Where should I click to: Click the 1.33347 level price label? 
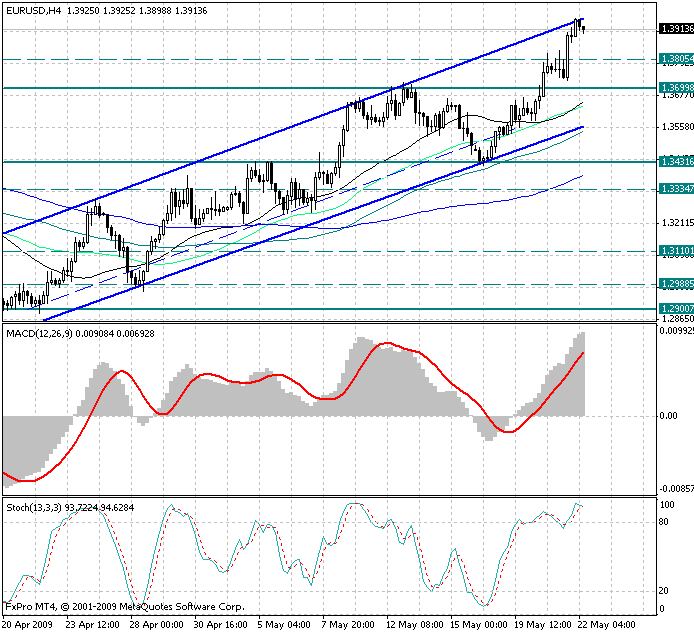pyautogui.click(x=676, y=189)
